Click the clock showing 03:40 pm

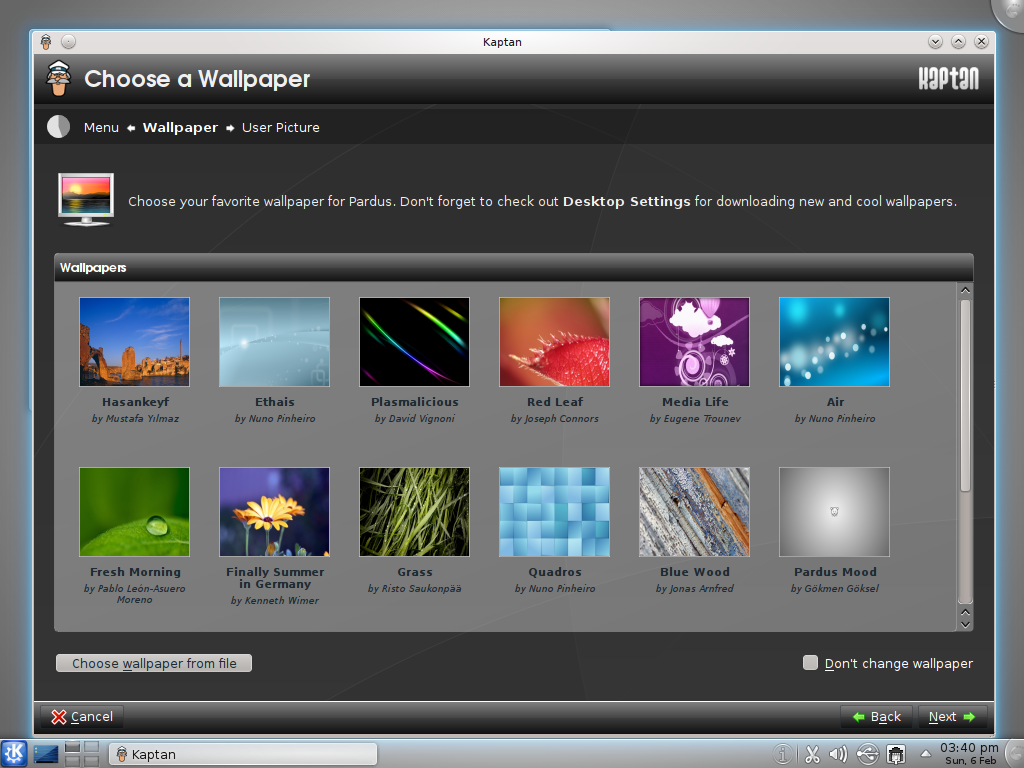(969, 753)
